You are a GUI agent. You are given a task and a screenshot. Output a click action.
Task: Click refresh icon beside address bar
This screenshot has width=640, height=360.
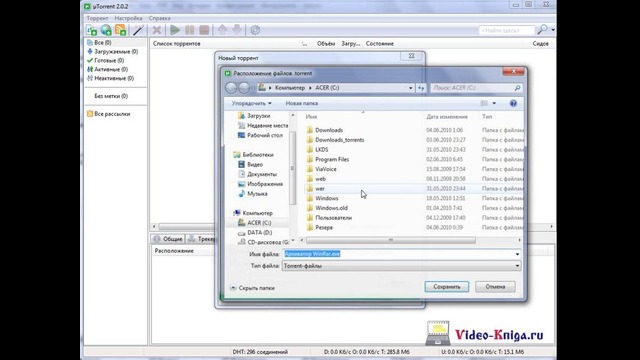click(421, 88)
